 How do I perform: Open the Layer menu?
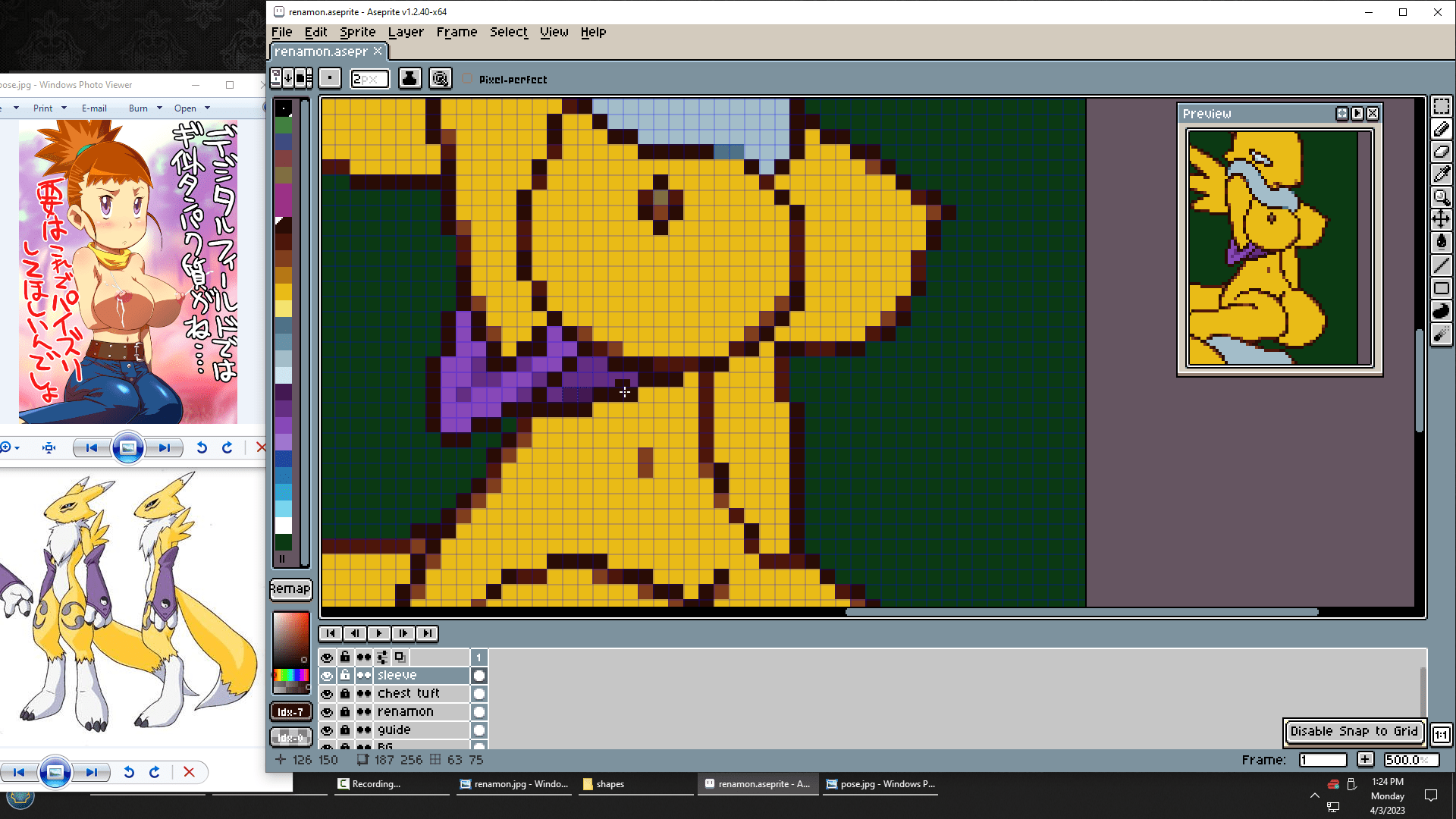coord(406,32)
